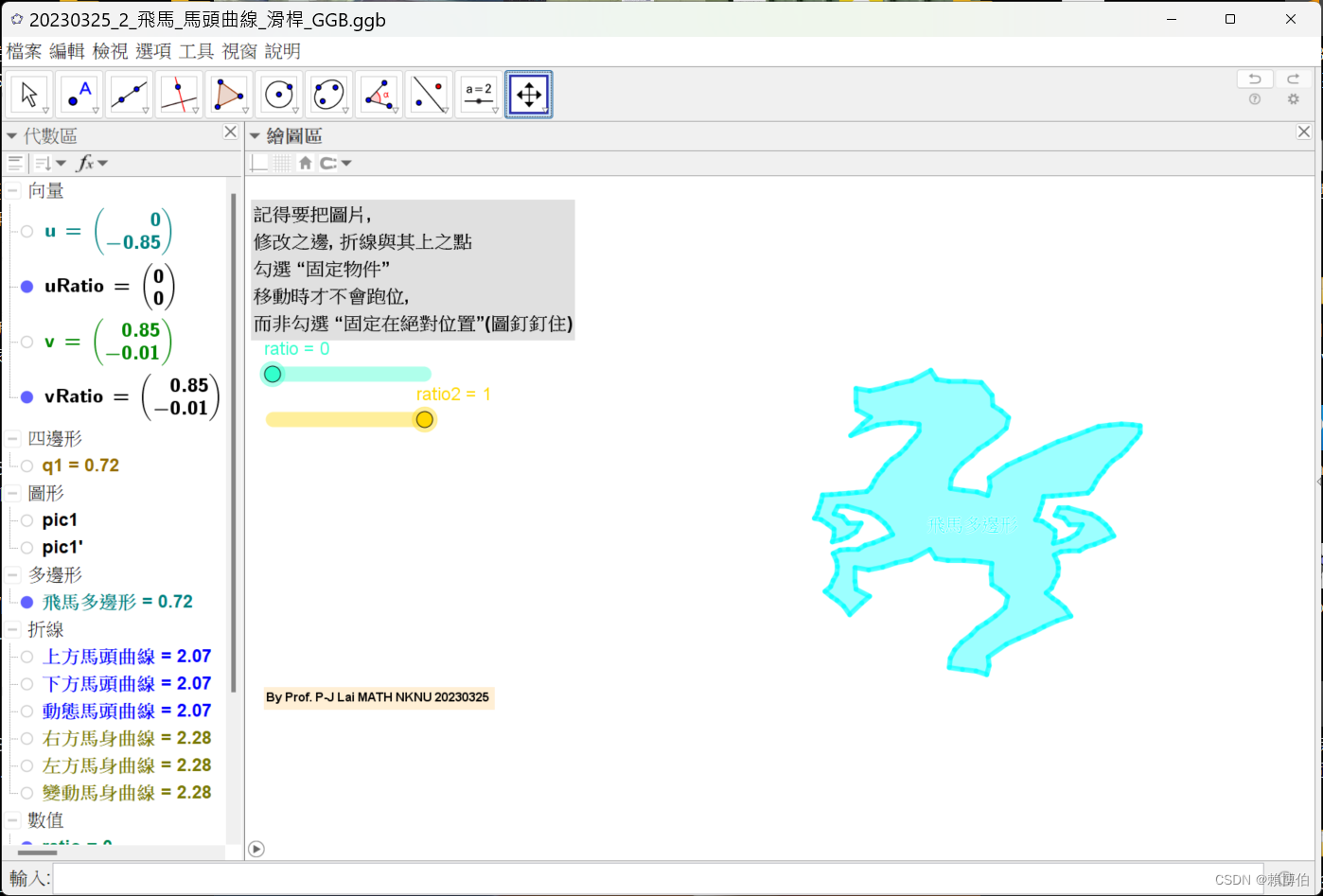The image size is (1323, 896).
Task: Collapse the 向量 section
Action: [x=13, y=190]
